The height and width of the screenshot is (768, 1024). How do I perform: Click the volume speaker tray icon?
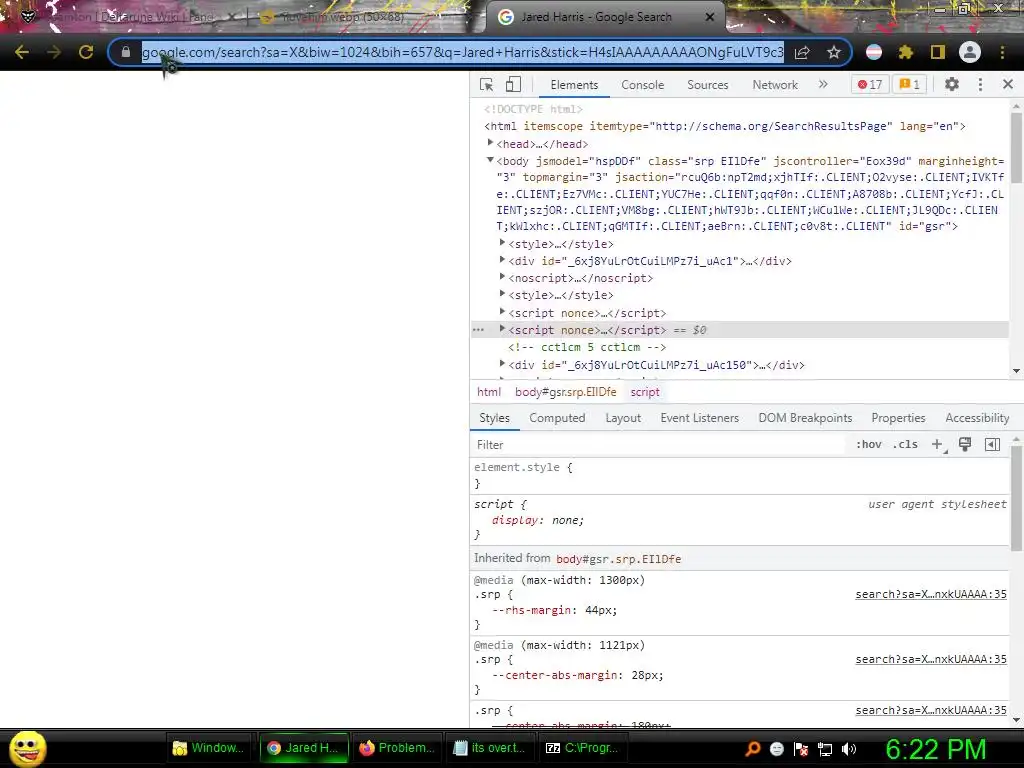coord(849,749)
